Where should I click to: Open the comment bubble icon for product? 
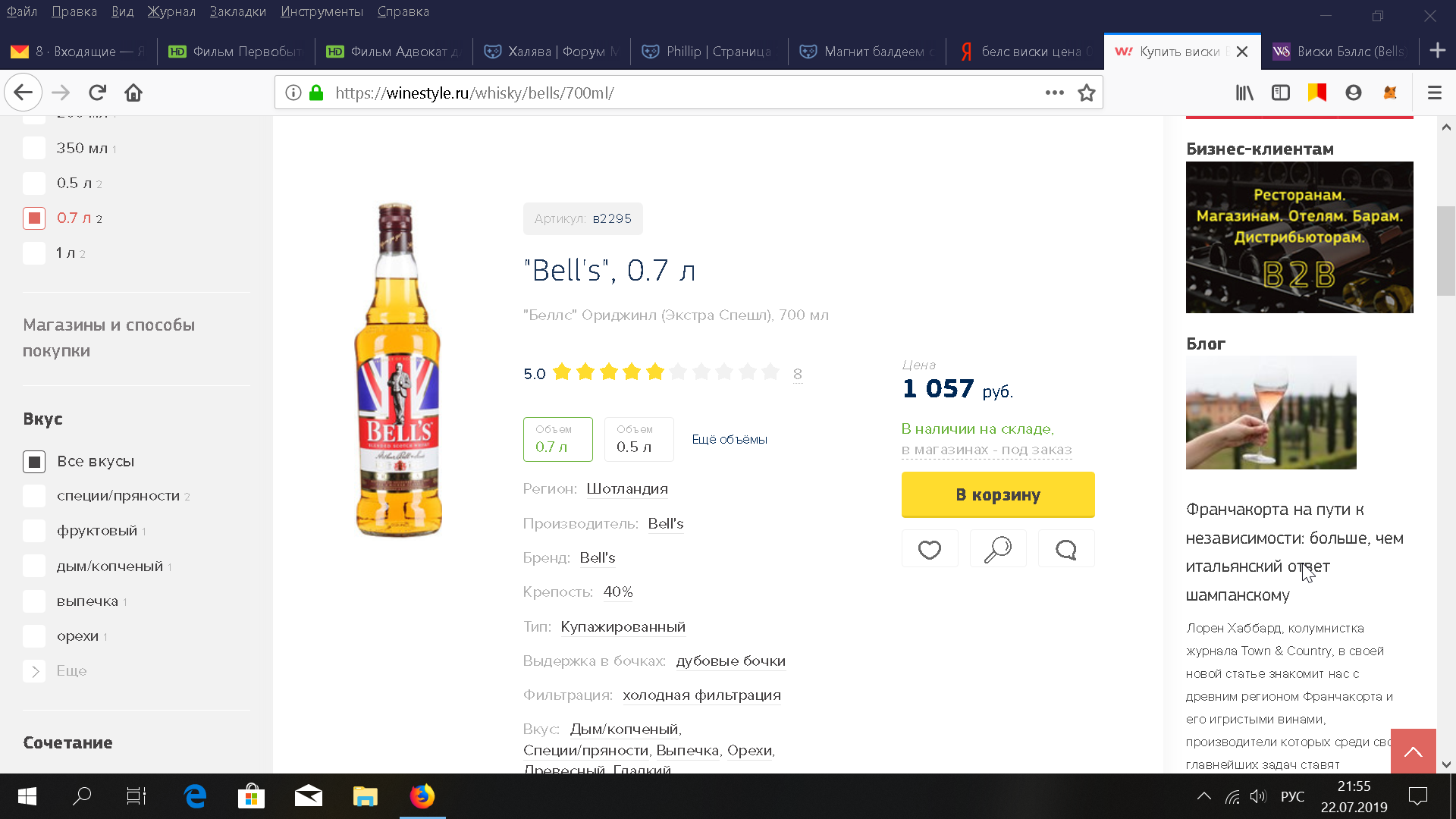tap(1066, 549)
